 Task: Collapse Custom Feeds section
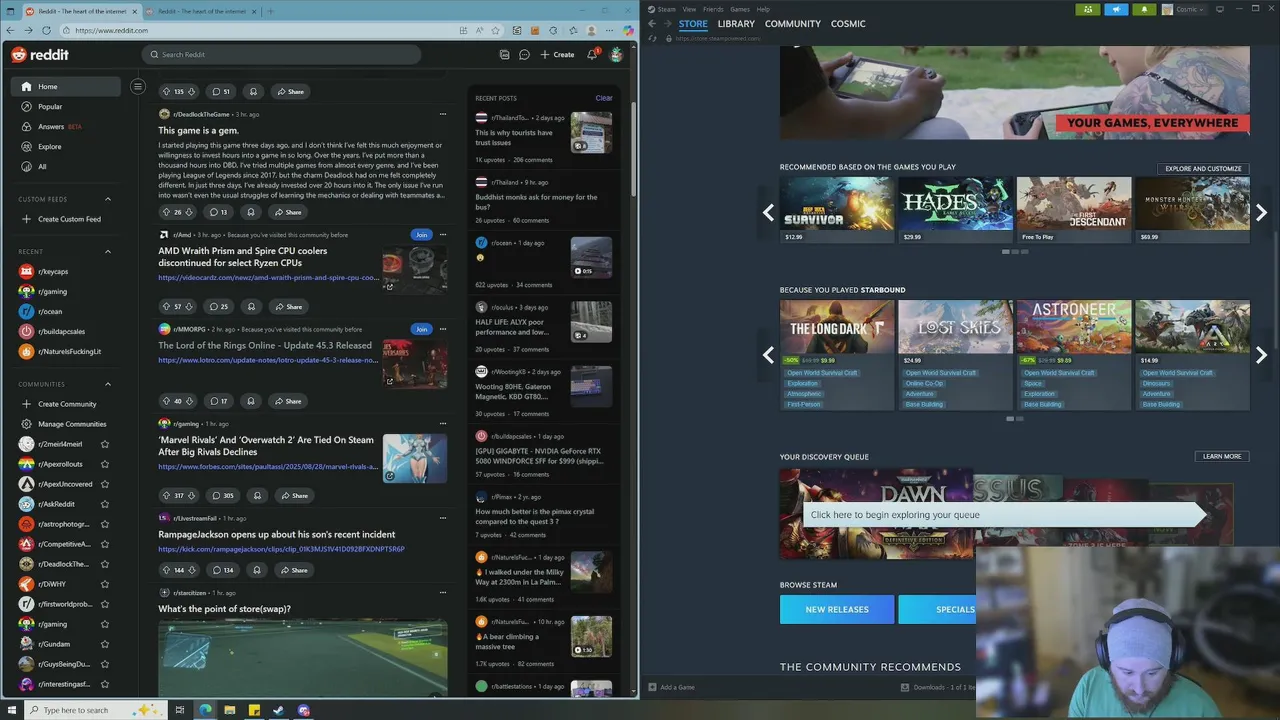tap(108, 199)
